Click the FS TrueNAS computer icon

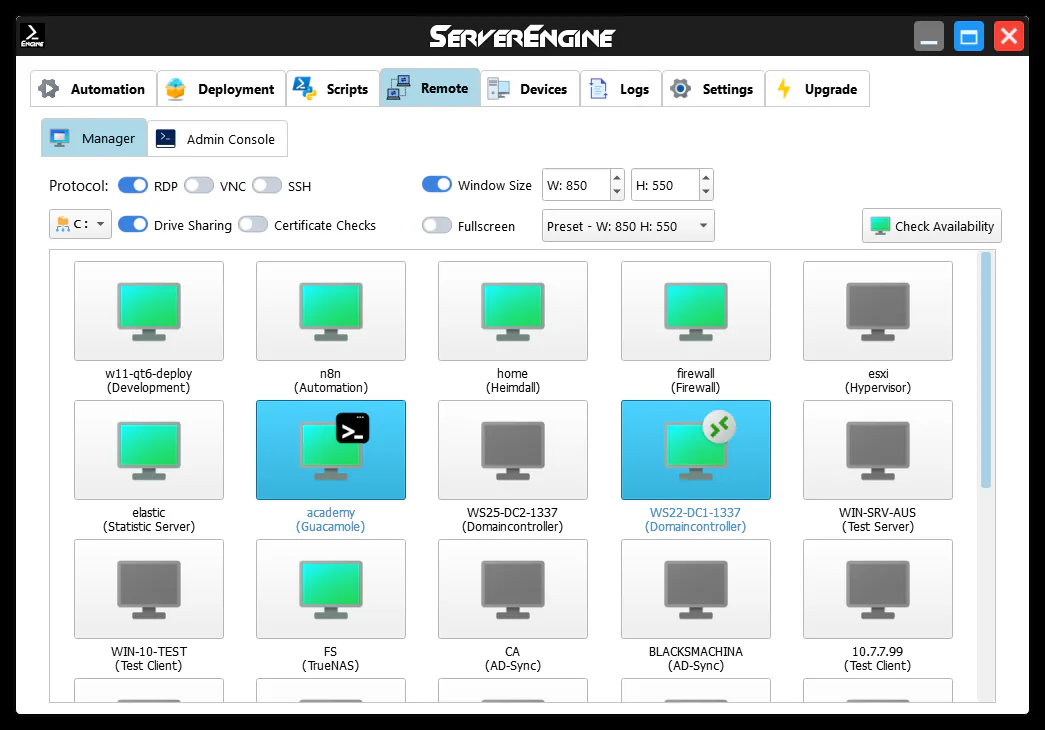click(x=331, y=588)
